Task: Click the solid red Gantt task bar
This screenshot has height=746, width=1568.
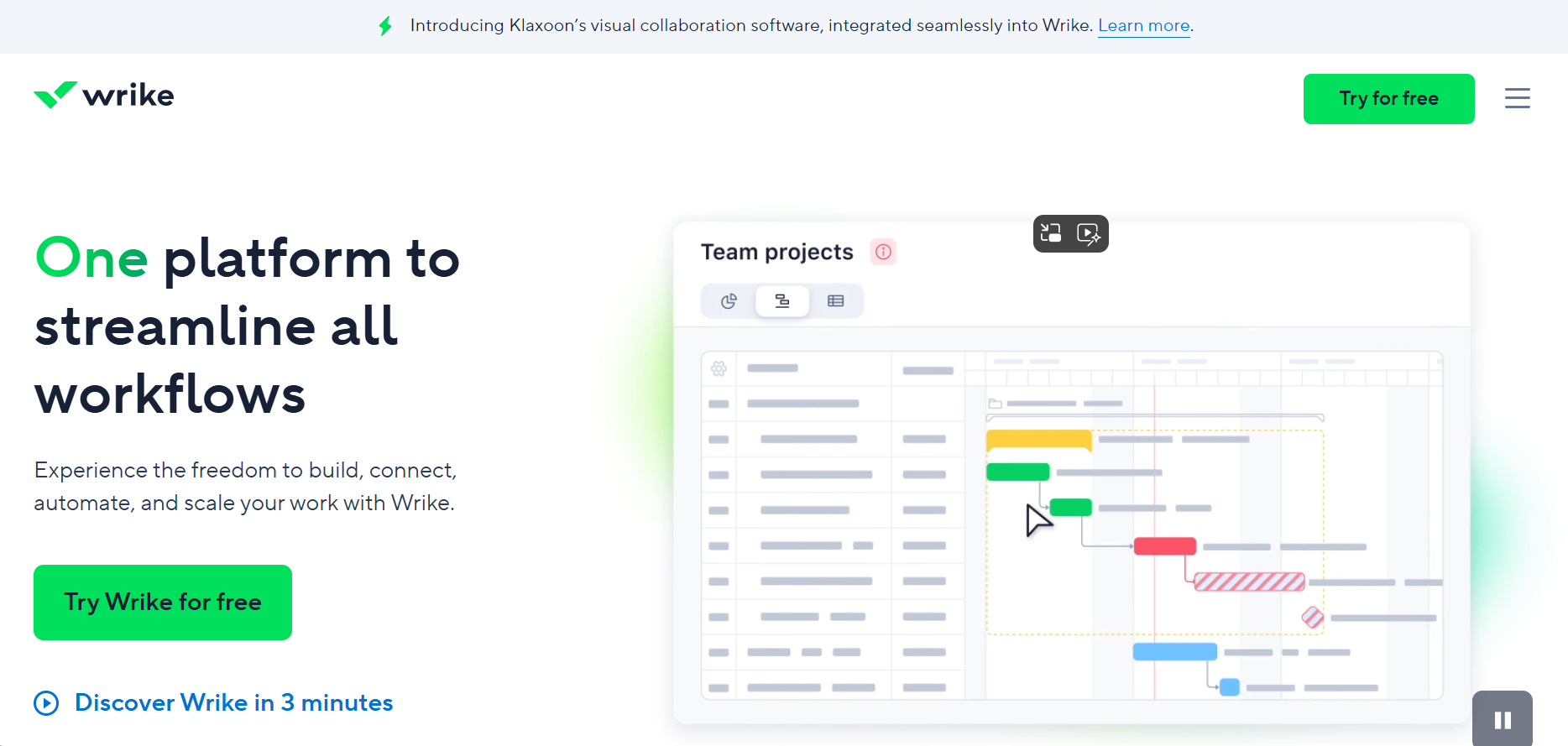Action: 1164,546
